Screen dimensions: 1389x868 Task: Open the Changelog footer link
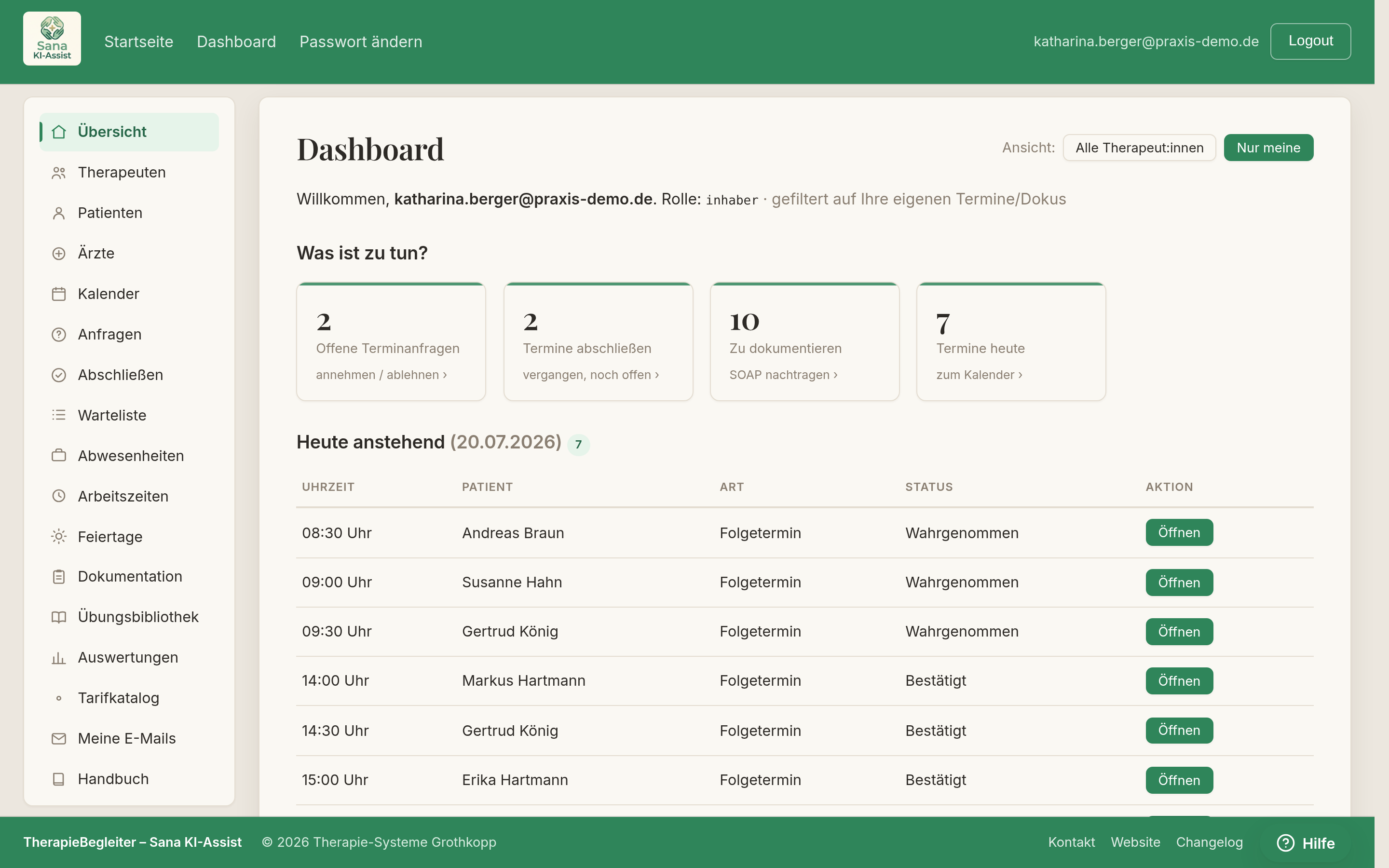pyautogui.click(x=1210, y=842)
